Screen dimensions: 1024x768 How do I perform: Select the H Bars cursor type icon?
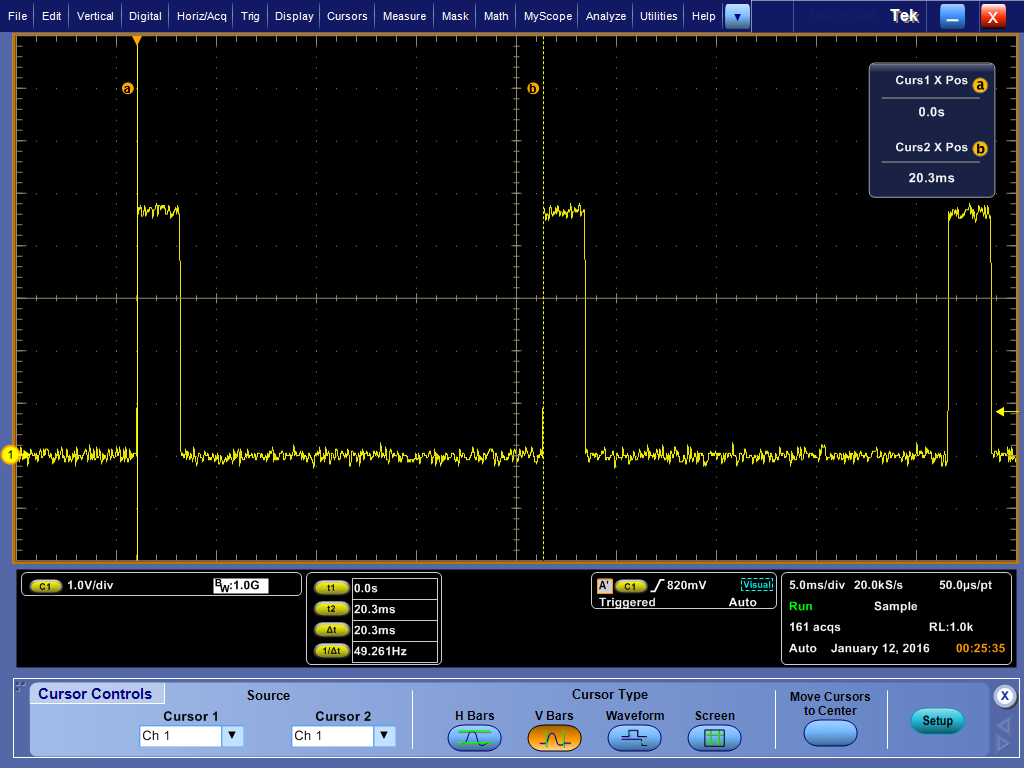click(474, 738)
